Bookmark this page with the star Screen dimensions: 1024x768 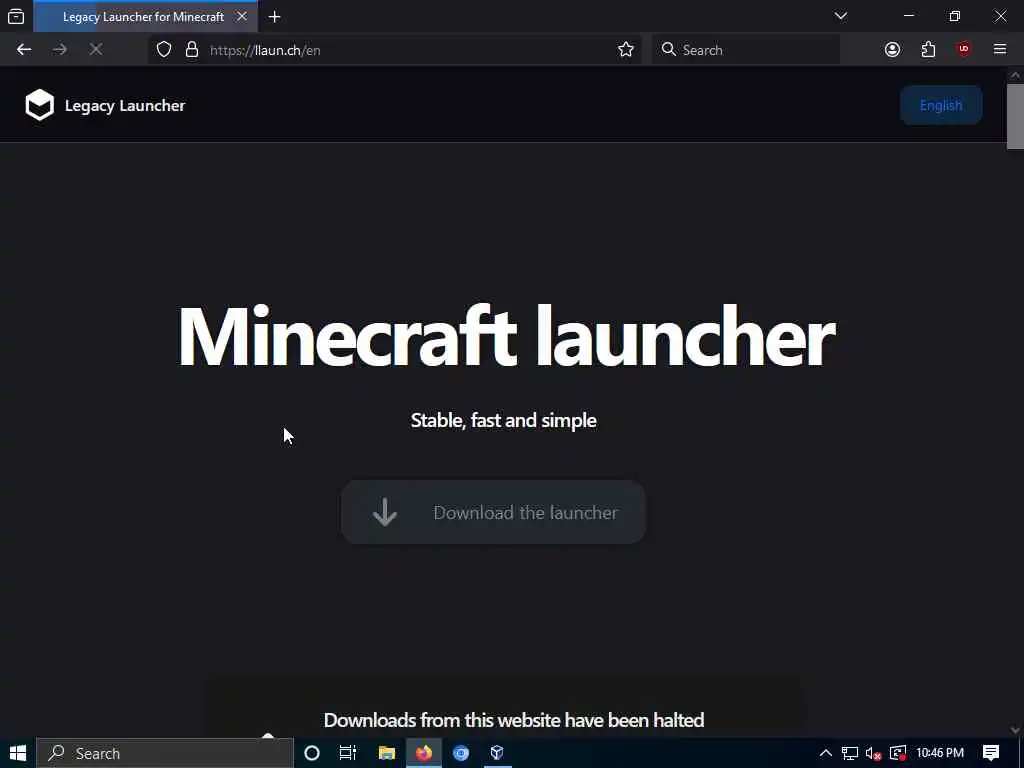click(x=626, y=50)
